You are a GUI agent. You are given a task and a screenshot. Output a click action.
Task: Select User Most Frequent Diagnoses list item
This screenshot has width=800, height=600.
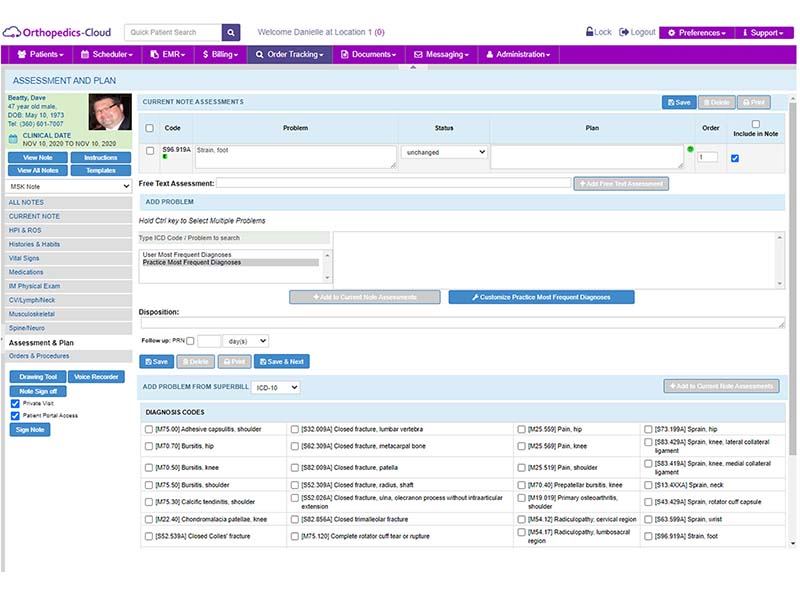tap(230, 255)
